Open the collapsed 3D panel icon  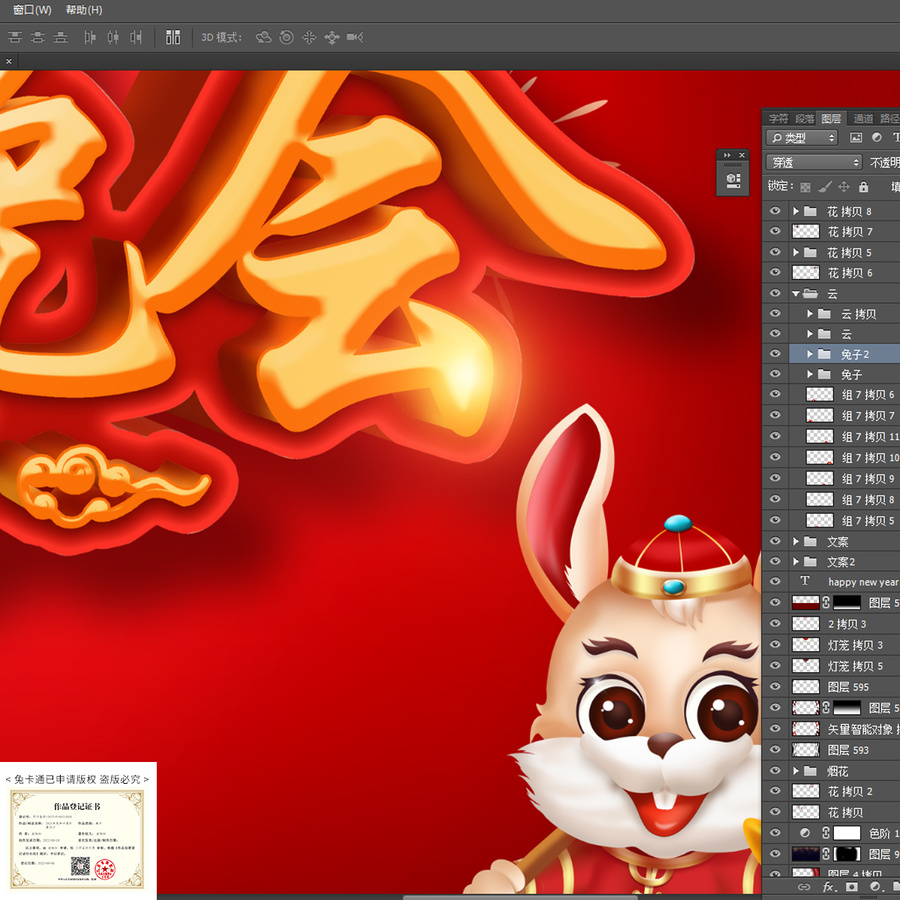(x=733, y=180)
